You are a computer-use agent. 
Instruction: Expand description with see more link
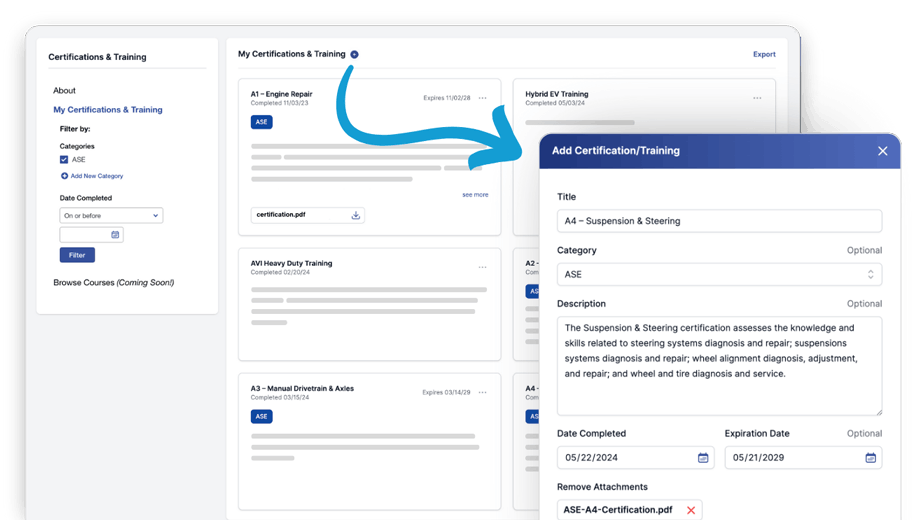[475, 195]
